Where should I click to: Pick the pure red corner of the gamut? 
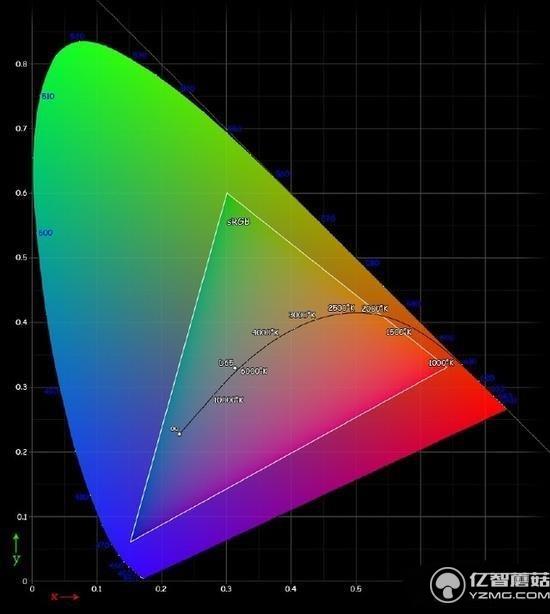pyautogui.click(x=504, y=409)
